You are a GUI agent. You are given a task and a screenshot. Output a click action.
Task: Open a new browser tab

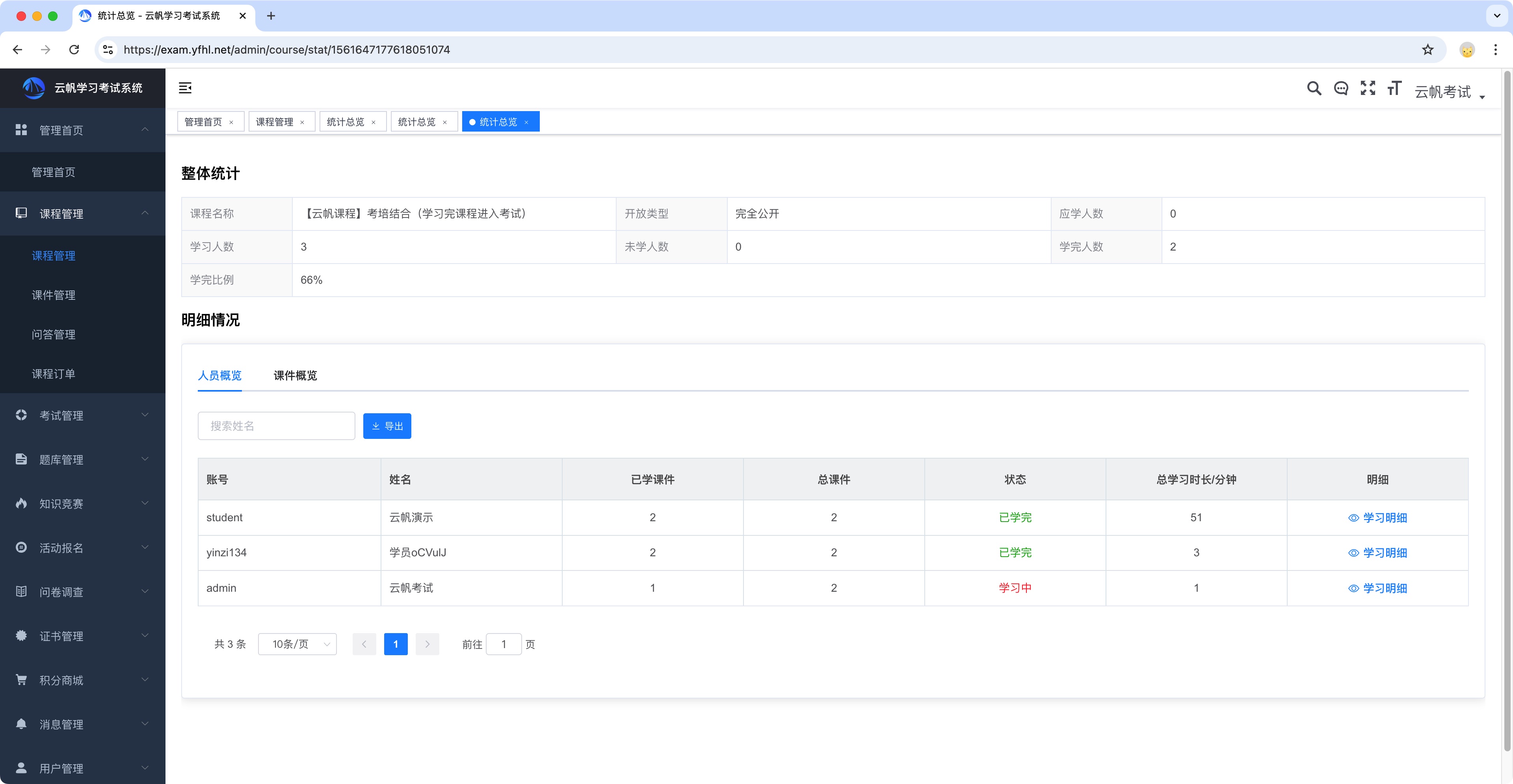271,16
